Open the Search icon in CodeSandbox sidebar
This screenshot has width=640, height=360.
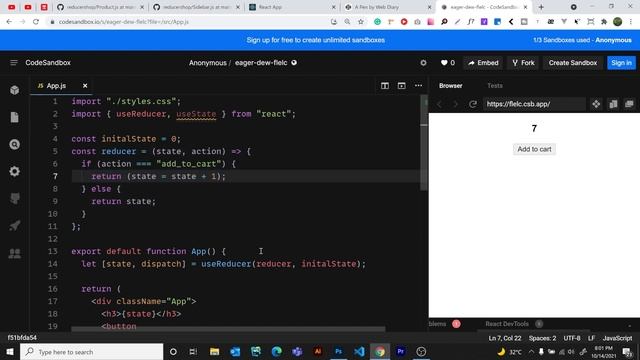pyautogui.click(x=15, y=144)
